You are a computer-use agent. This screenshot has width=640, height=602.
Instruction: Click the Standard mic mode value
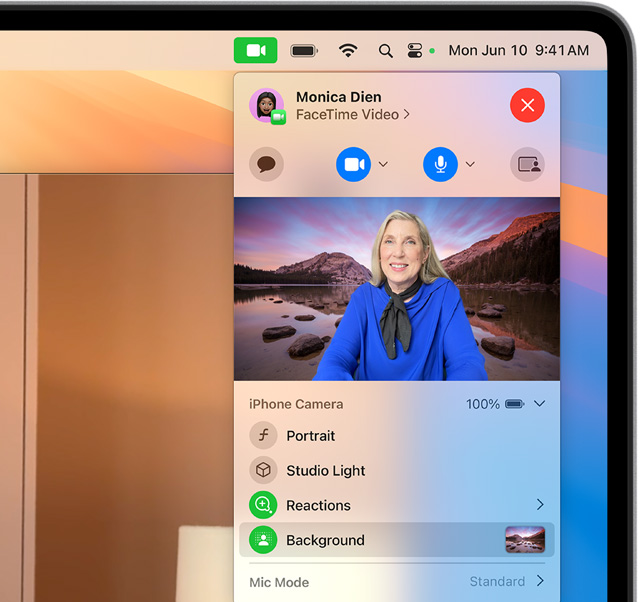[497, 582]
